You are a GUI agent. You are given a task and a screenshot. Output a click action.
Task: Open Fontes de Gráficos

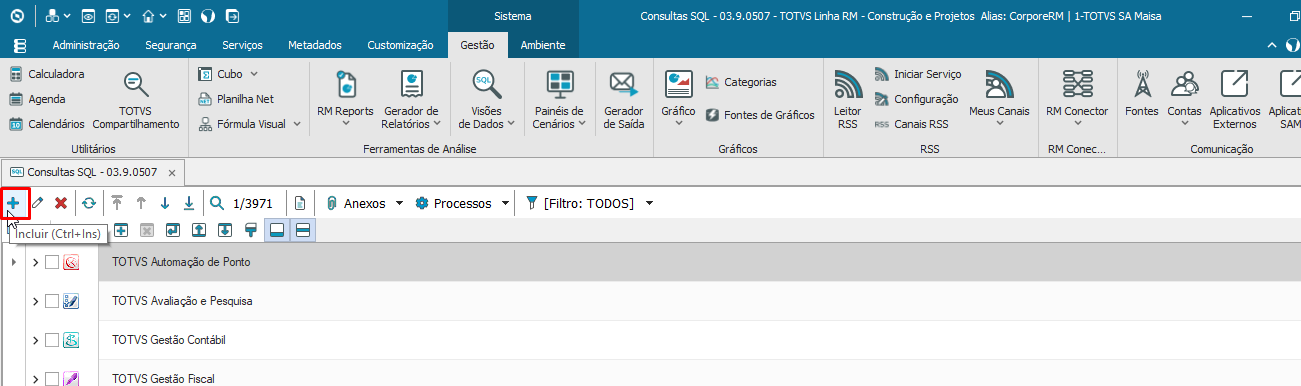pyautogui.click(x=759, y=115)
